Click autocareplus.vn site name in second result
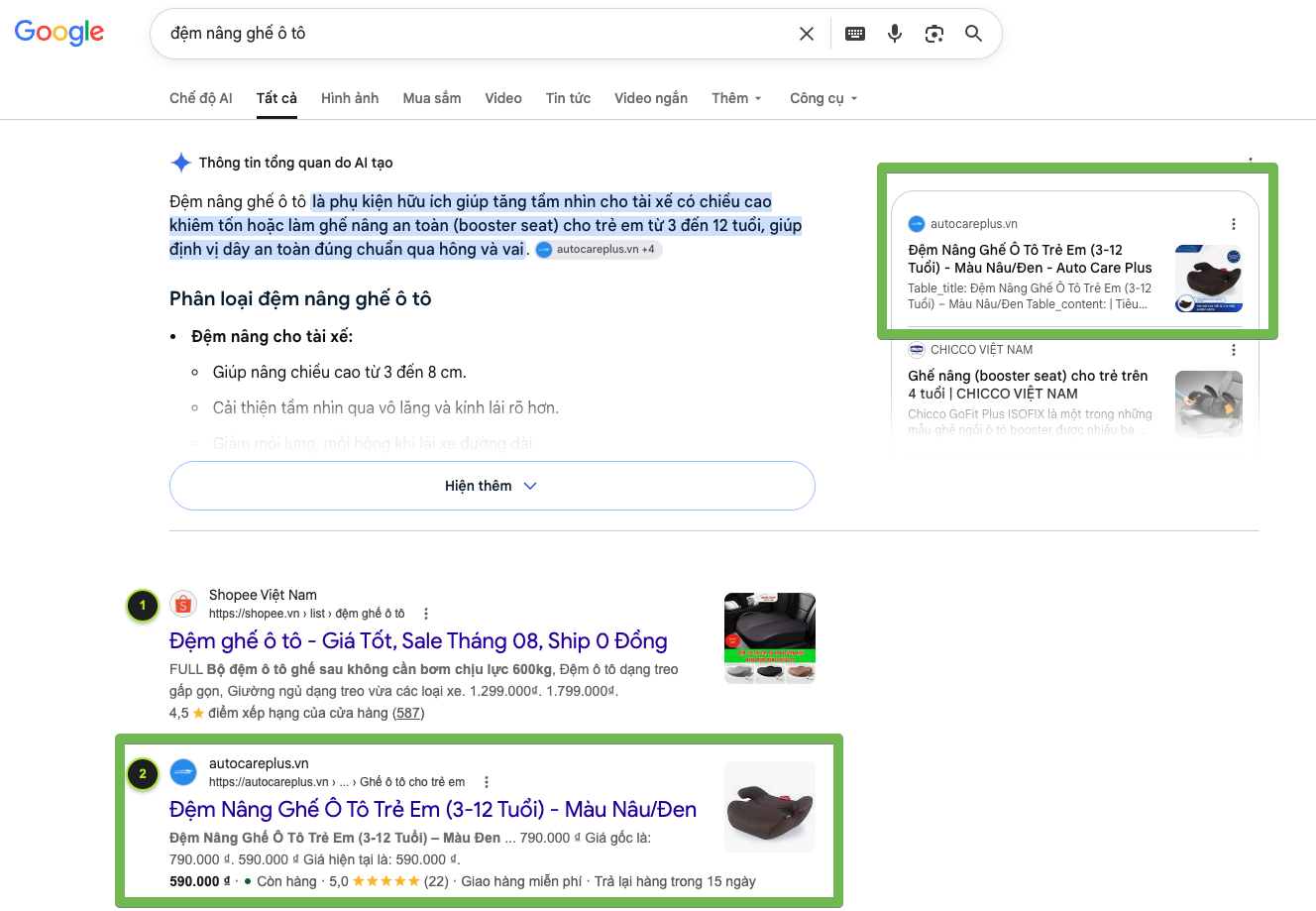 (x=259, y=763)
